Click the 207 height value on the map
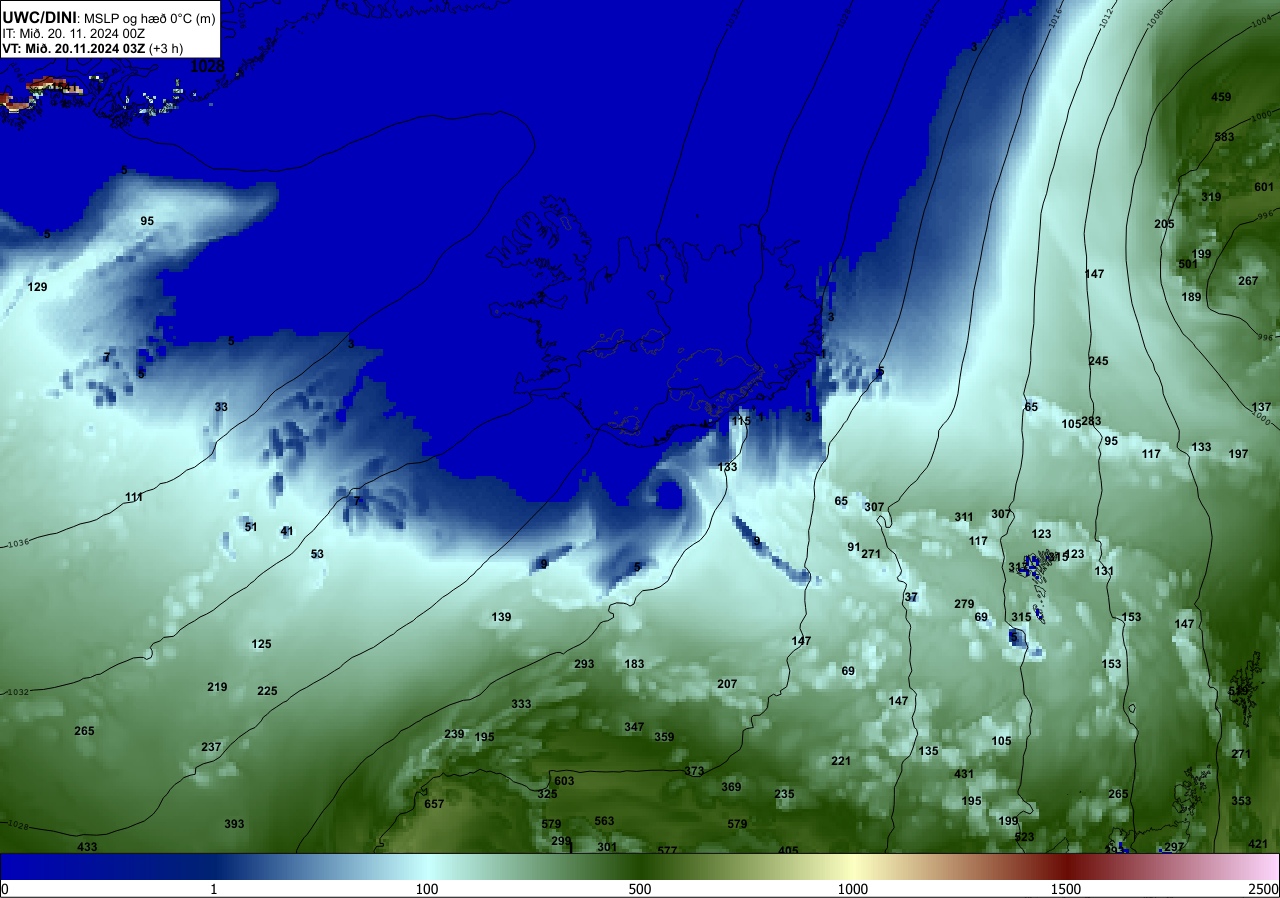Image resolution: width=1280 pixels, height=898 pixels. pos(727,684)
